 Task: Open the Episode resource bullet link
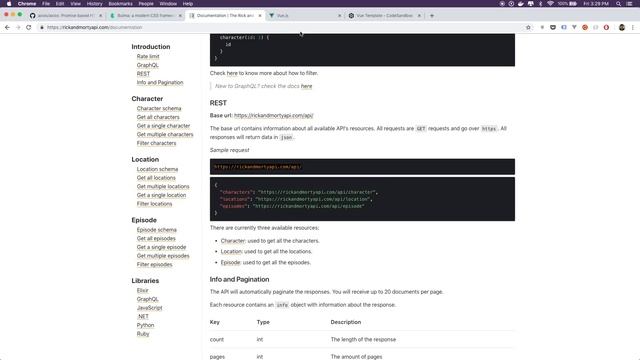[230, 262]
